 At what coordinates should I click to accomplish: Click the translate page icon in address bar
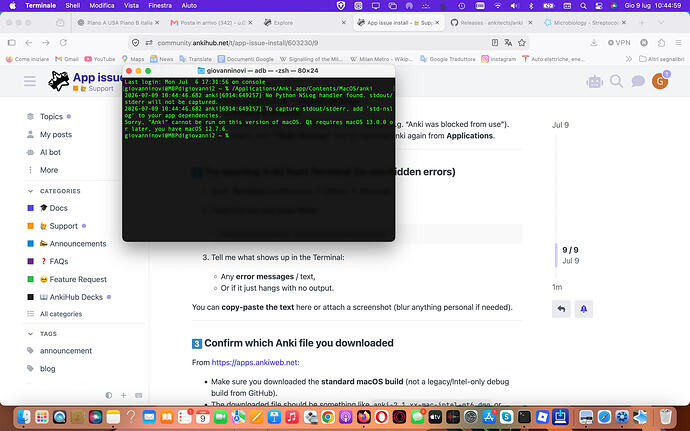pos(508,43)
